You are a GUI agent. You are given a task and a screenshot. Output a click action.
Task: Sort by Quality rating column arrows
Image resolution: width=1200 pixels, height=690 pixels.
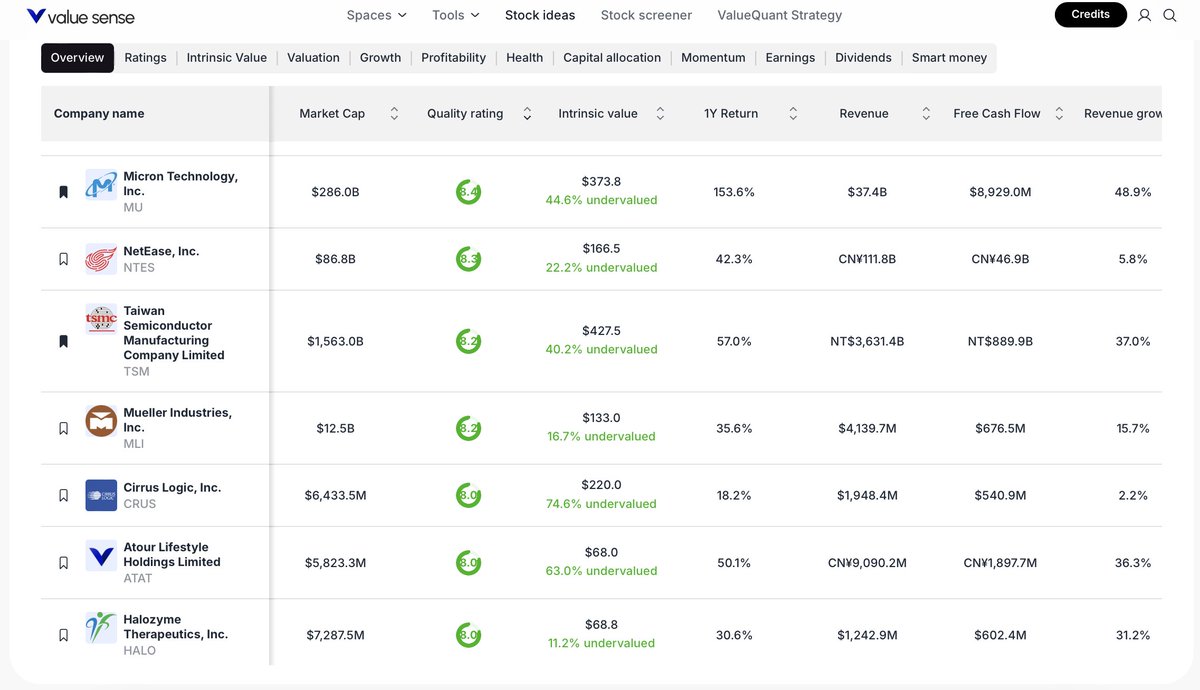527,114
